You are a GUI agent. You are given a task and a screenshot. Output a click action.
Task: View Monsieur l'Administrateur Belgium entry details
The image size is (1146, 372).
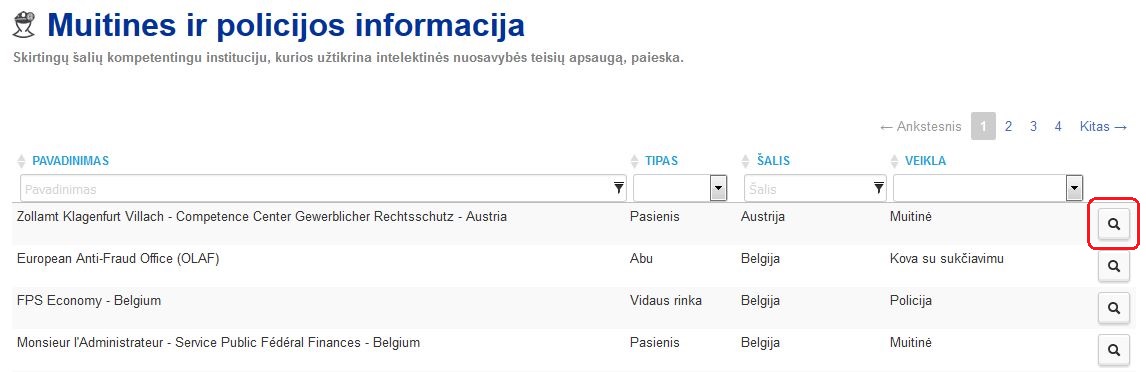coord(1114,350)
